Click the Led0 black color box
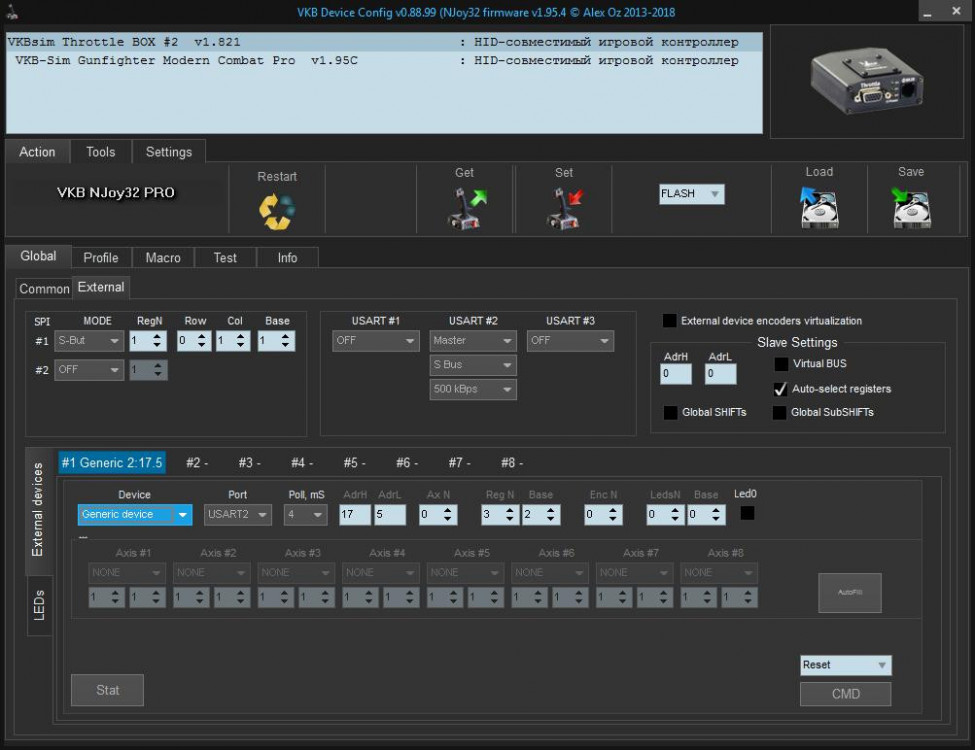This screenshot has width=975, height=750. [x=747, y=513]
